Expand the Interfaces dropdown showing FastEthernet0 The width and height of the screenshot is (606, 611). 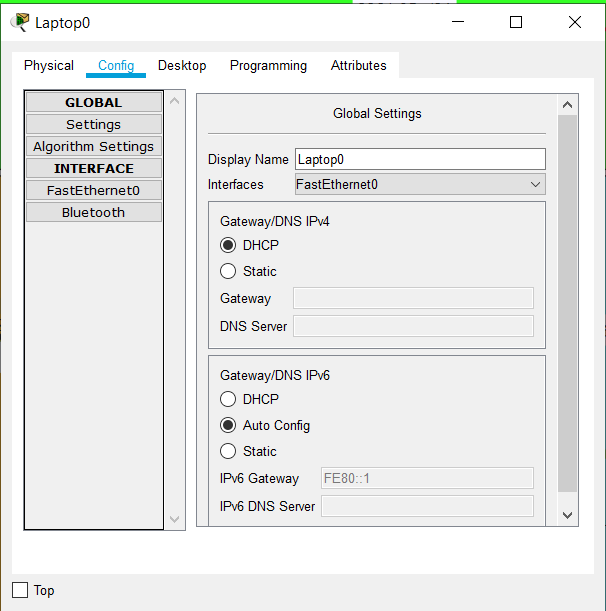click(x=420, y=184)
